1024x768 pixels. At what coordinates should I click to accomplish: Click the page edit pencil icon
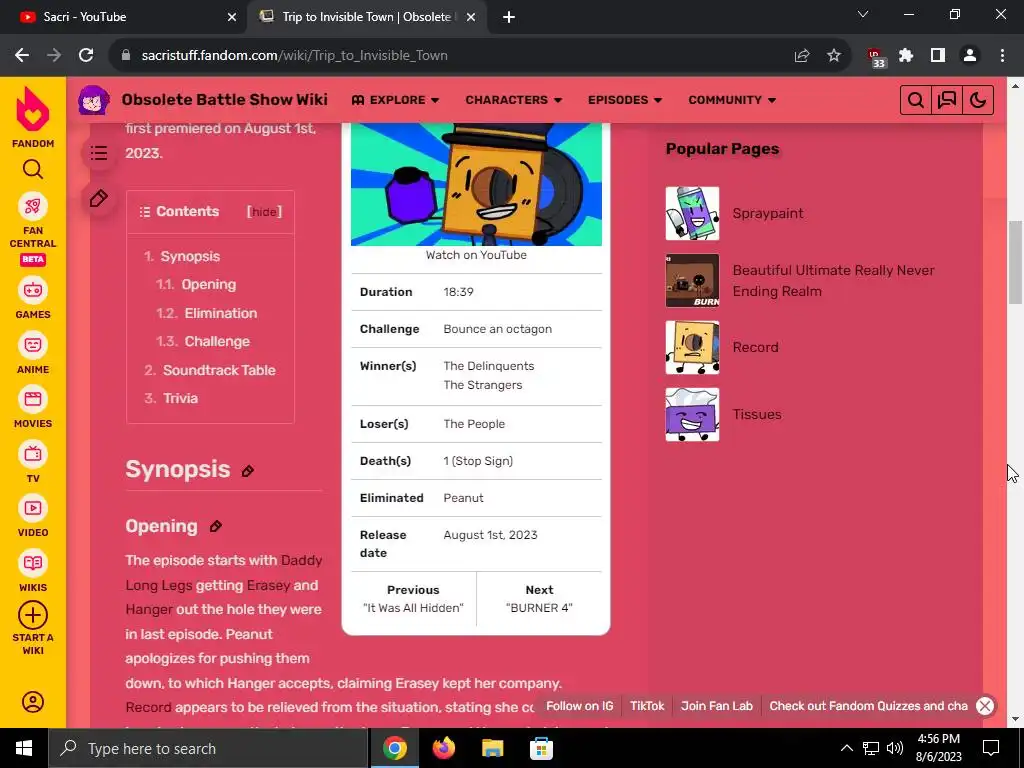click(x=99, y=199)
